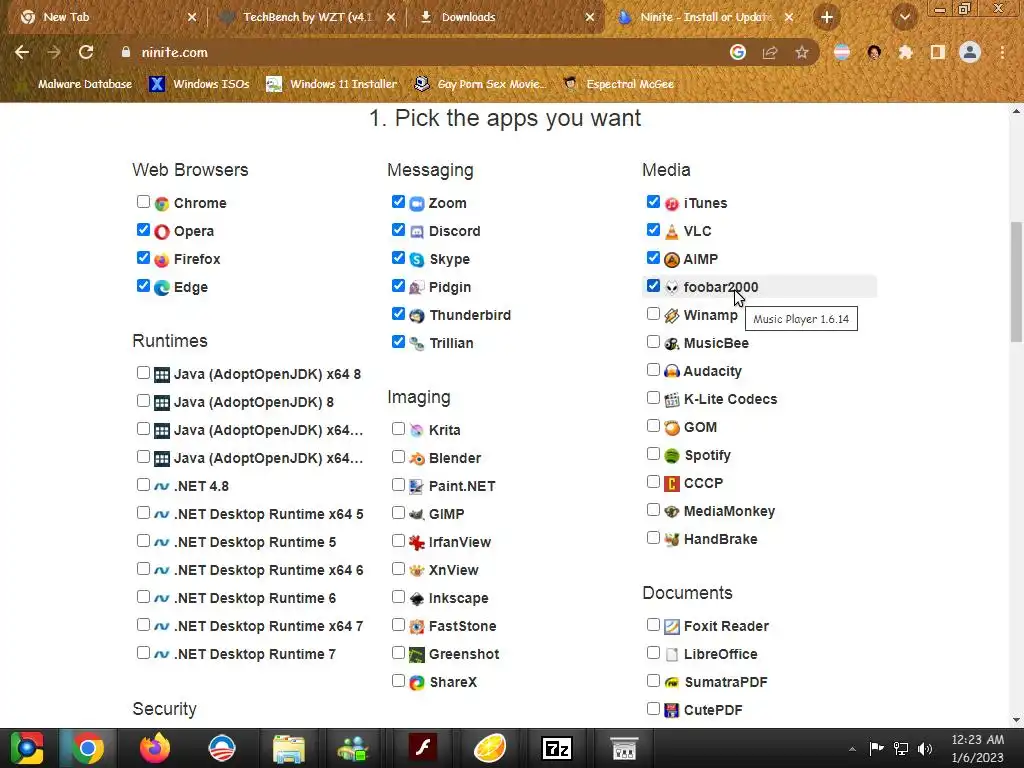
Task: Click the scroll down arrow
Action: [x=1016, y=720]
